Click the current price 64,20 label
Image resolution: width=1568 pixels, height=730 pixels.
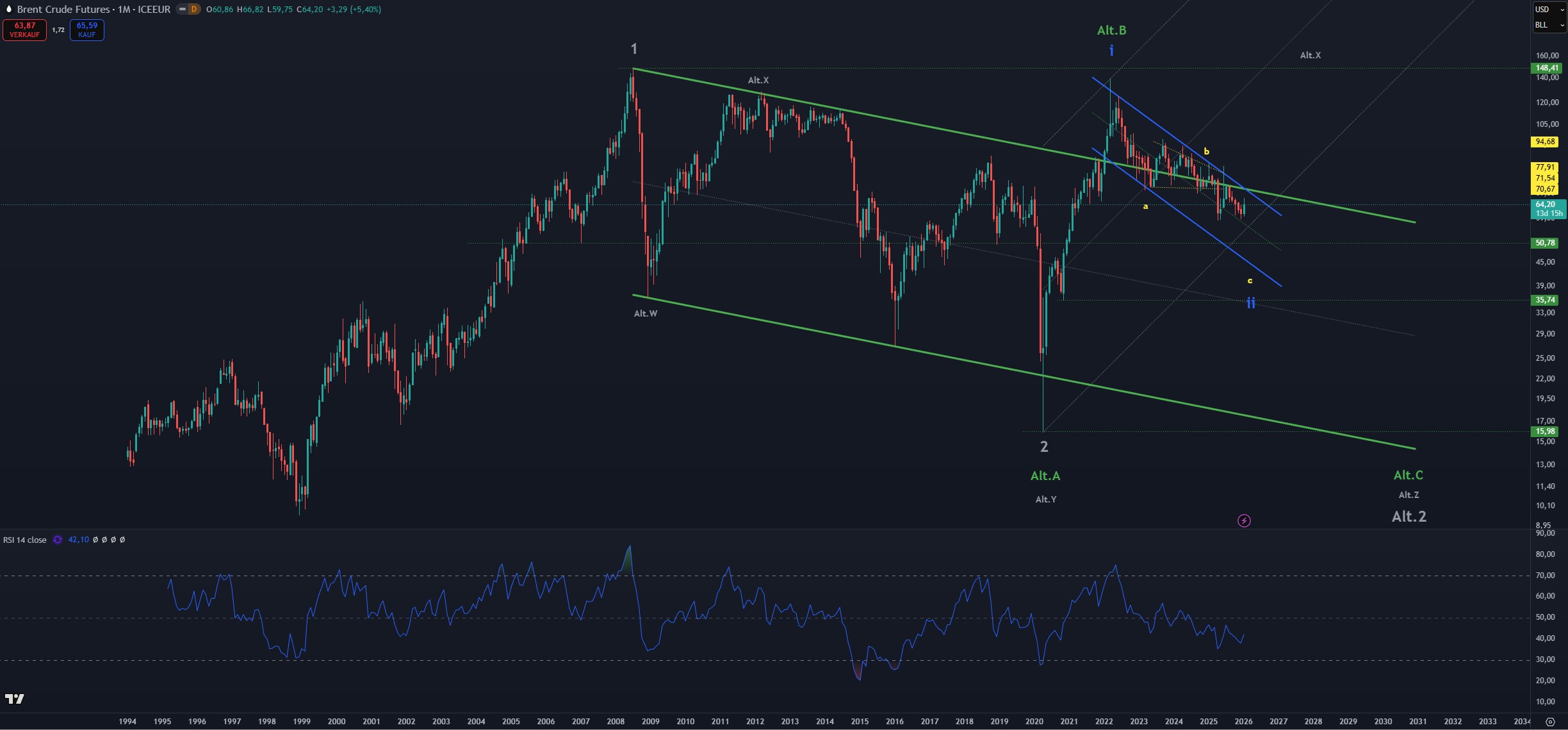click(1545, 204)
